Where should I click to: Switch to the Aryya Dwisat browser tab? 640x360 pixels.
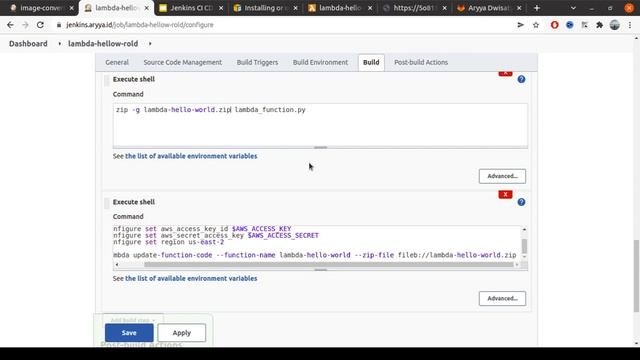(488, 8)
